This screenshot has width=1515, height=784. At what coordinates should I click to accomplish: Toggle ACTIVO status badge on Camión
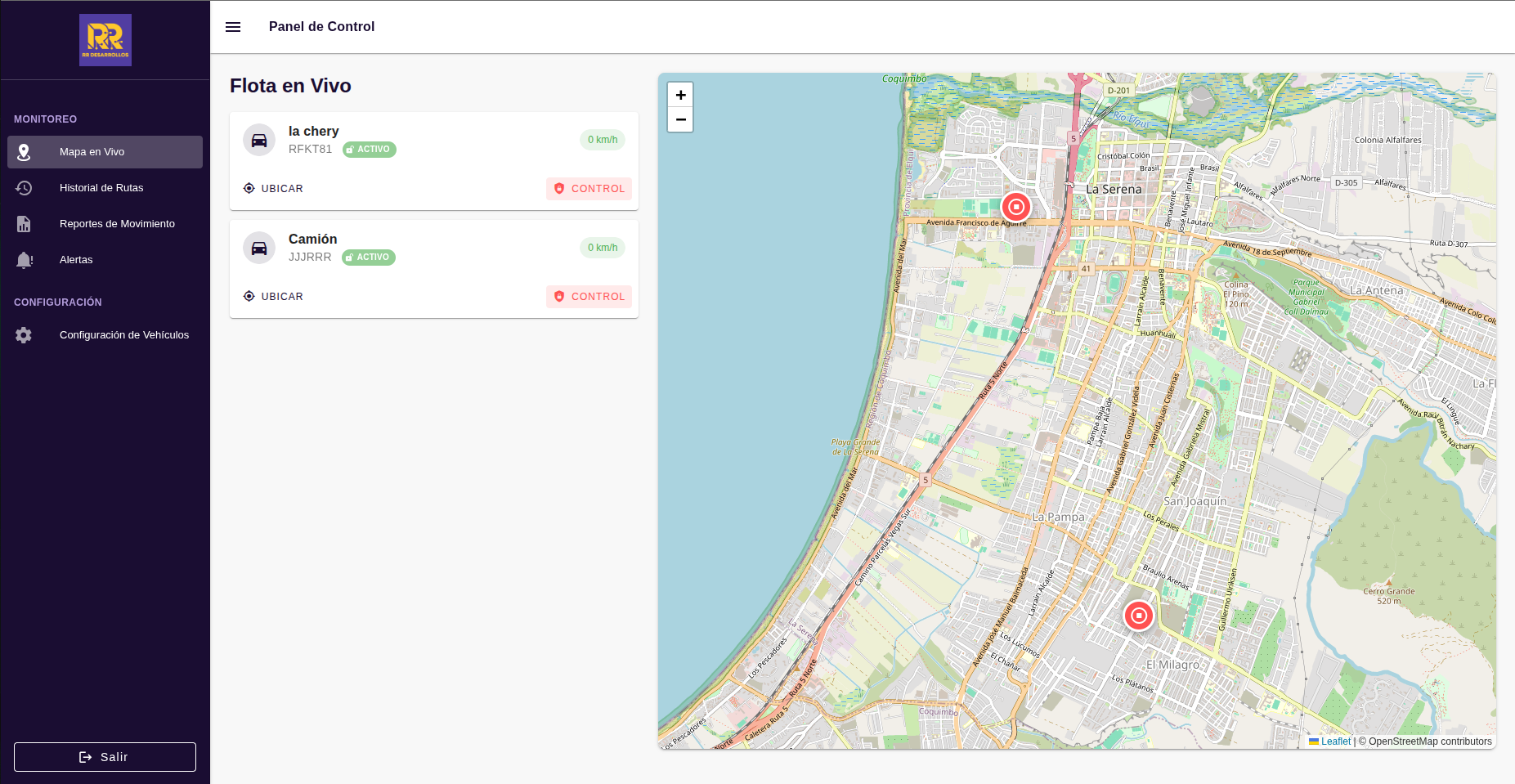click(x=368, y=257)
